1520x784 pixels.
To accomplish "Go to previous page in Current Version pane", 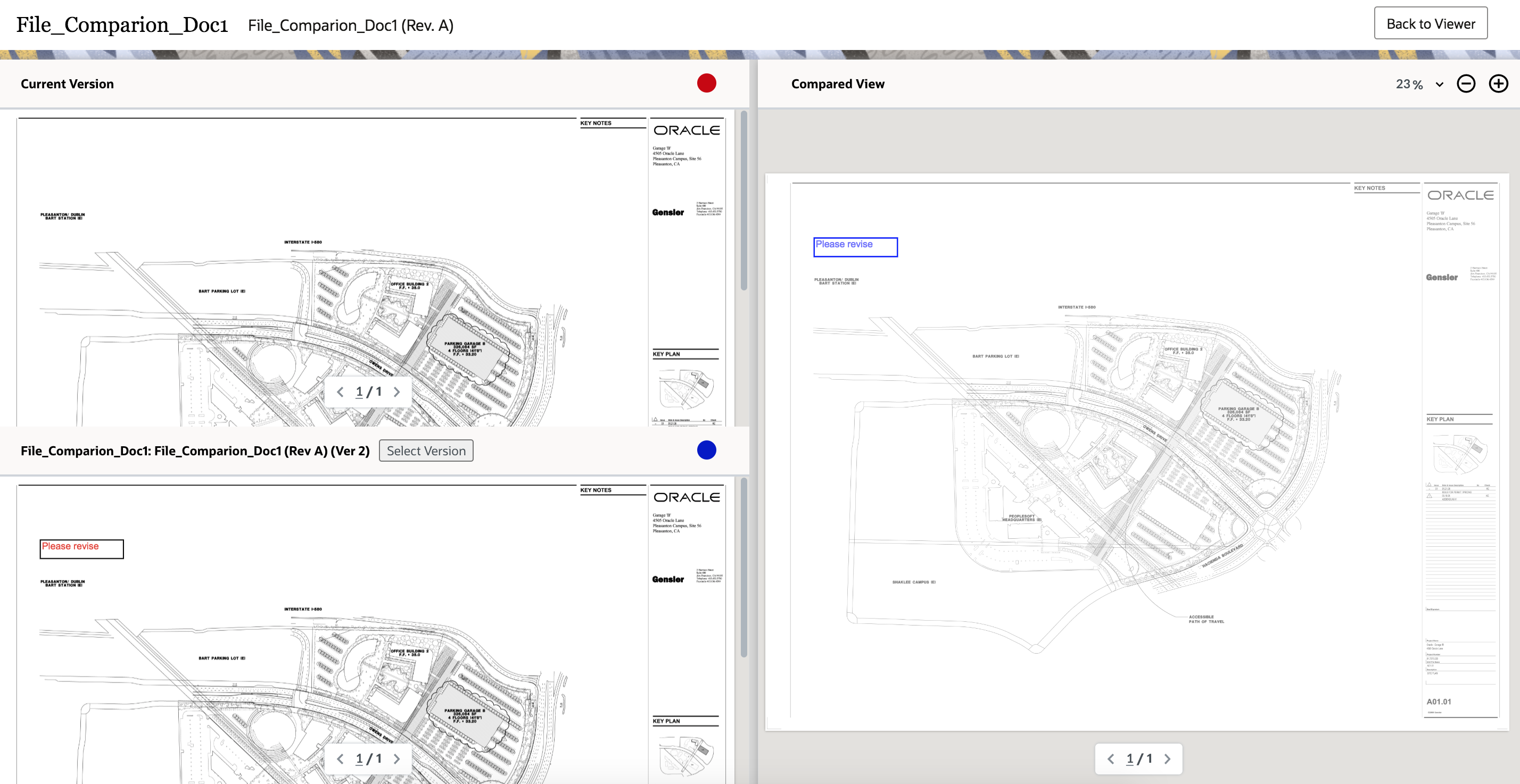I will tap(341, 391).
